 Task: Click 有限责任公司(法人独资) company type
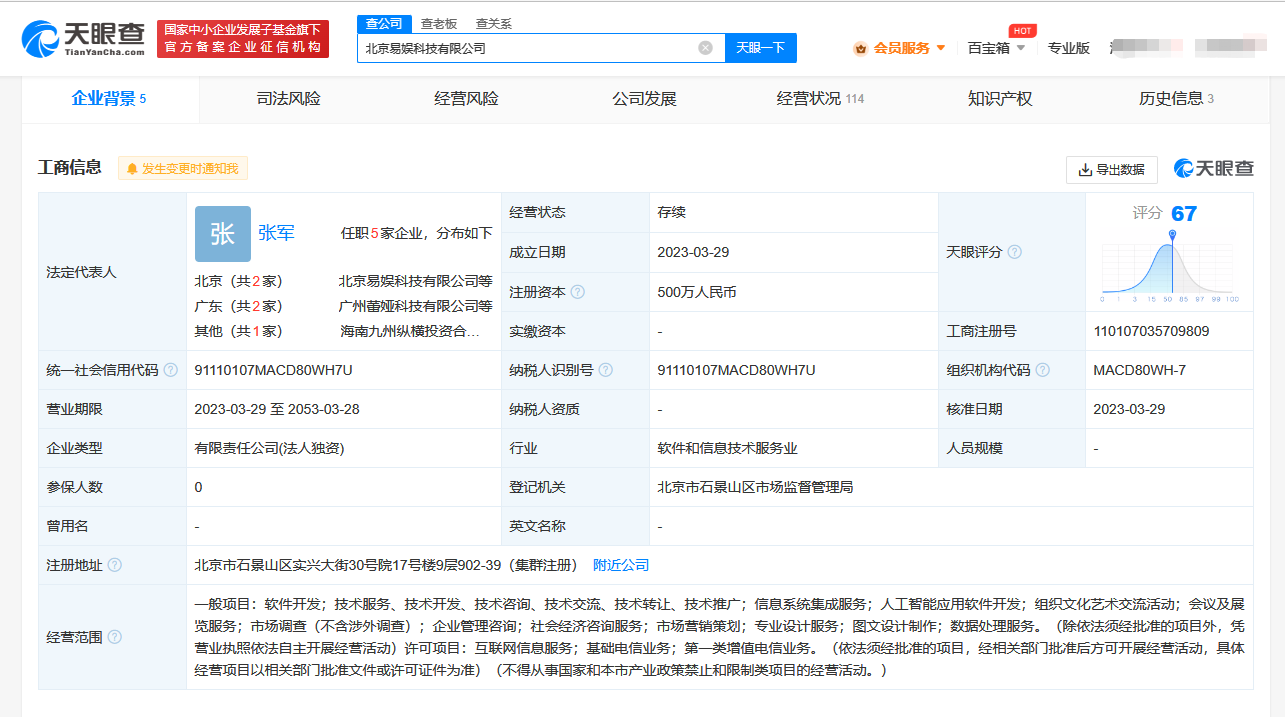(x=269, y=448)
